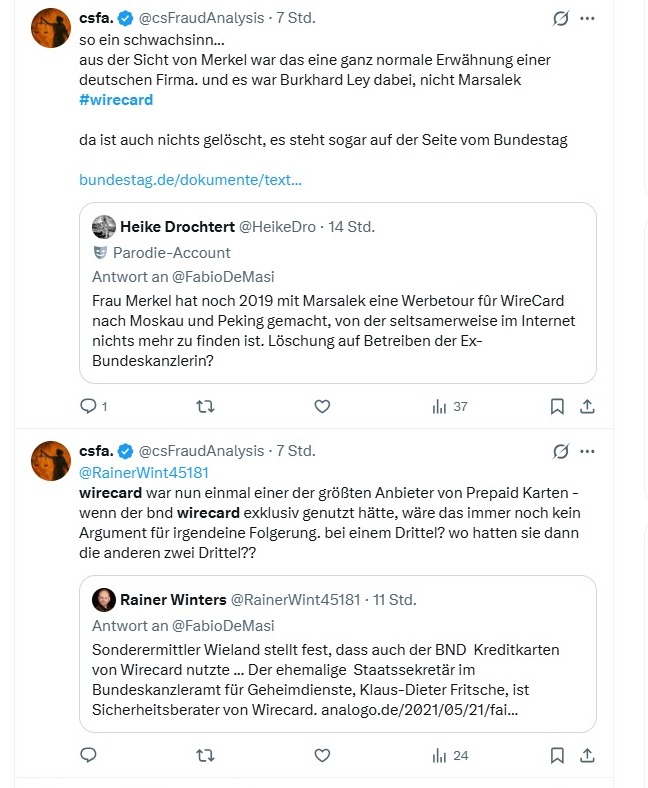Reply to the first csfa. tweet

[88, 406]
